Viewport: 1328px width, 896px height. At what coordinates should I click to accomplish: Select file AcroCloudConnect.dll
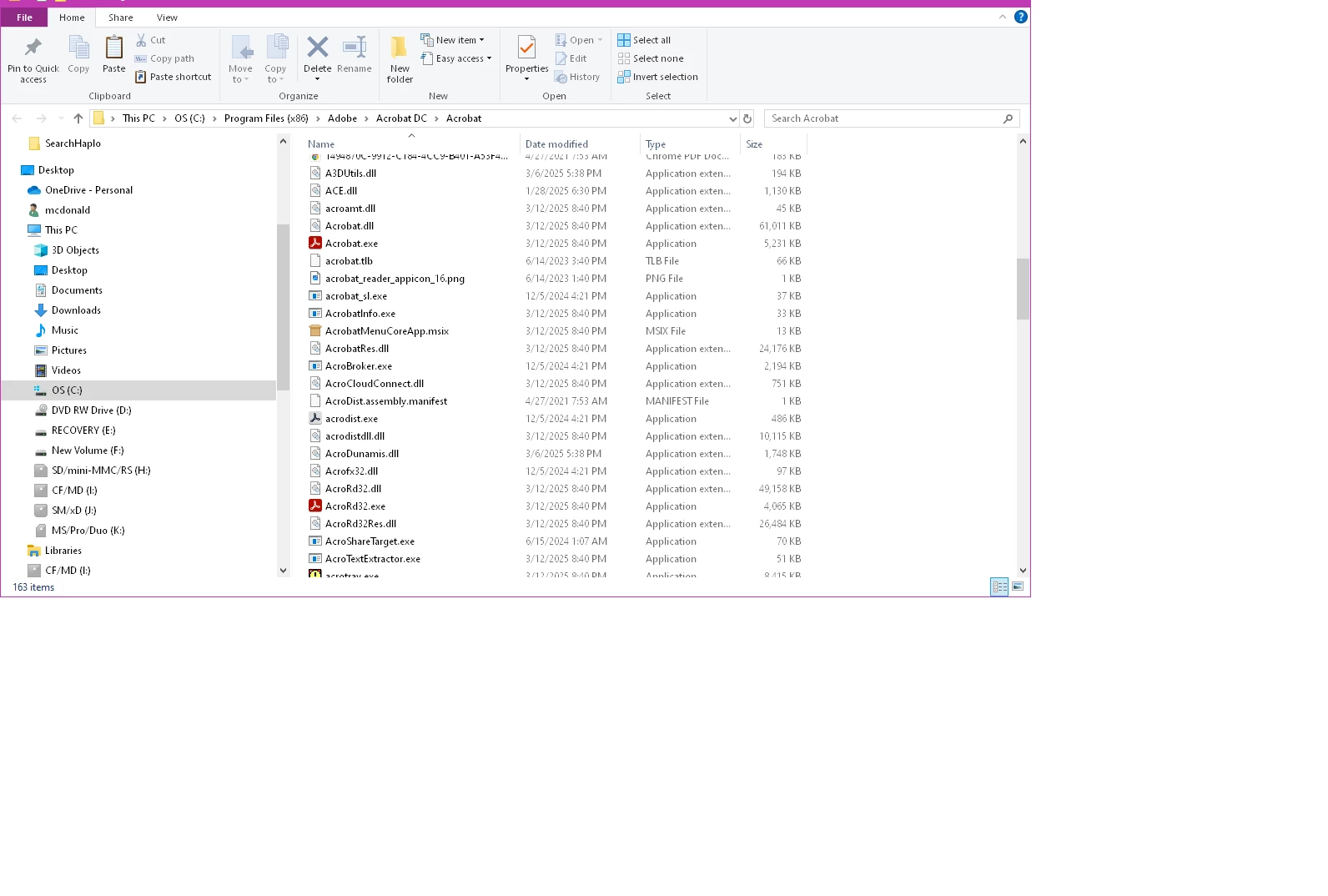tap(375, 383)
